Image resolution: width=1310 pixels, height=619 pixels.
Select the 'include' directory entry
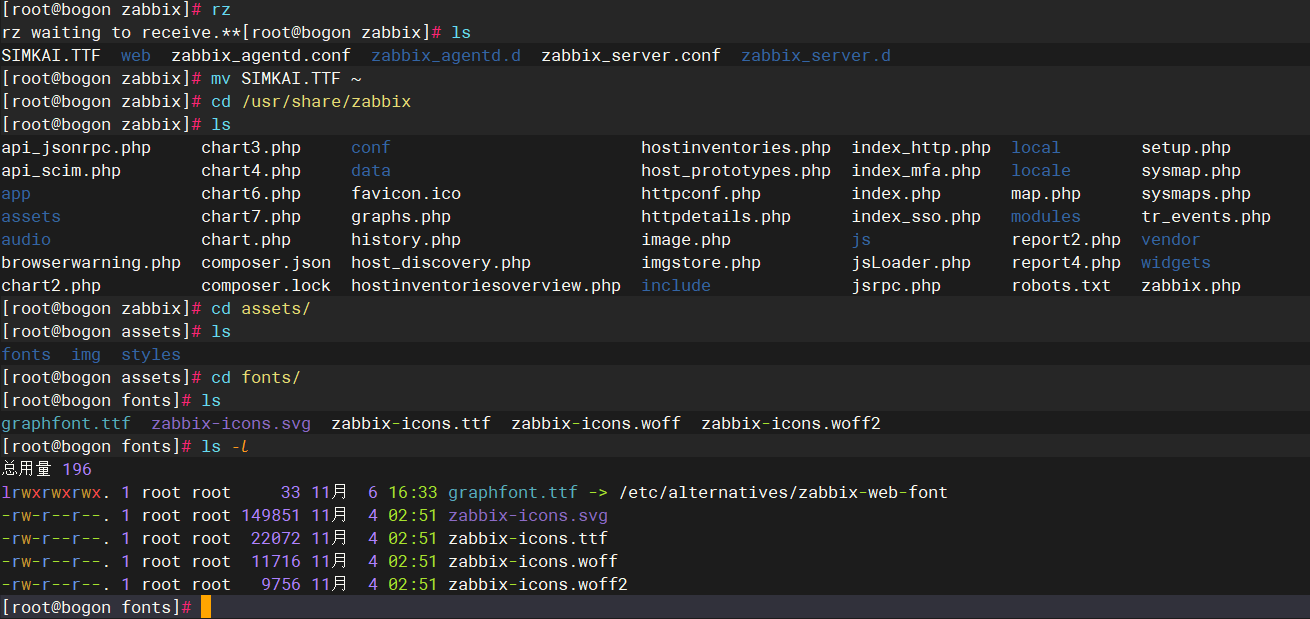click(676, 285)
